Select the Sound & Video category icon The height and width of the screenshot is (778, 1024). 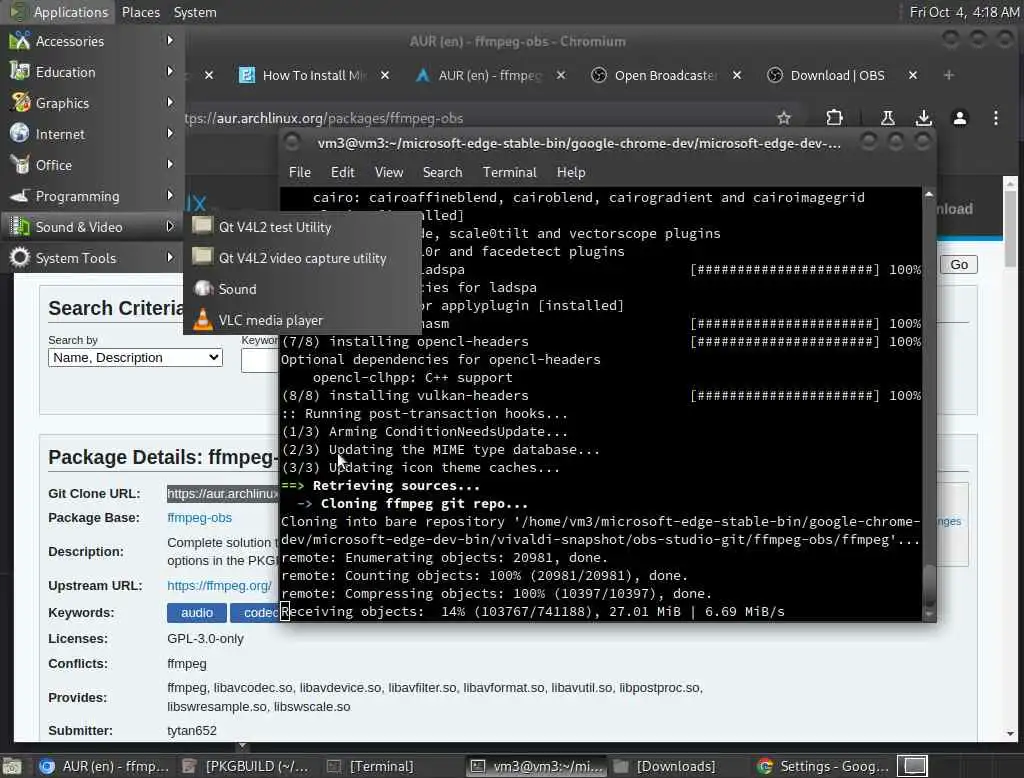(20, 227)
